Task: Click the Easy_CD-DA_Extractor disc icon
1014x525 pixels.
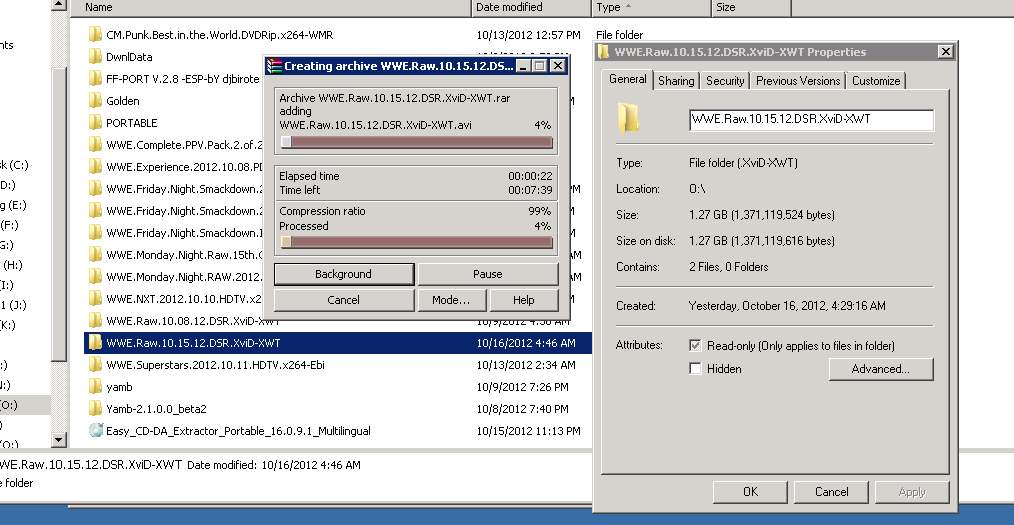Action: pyautogui.click(x=96, y=430)
